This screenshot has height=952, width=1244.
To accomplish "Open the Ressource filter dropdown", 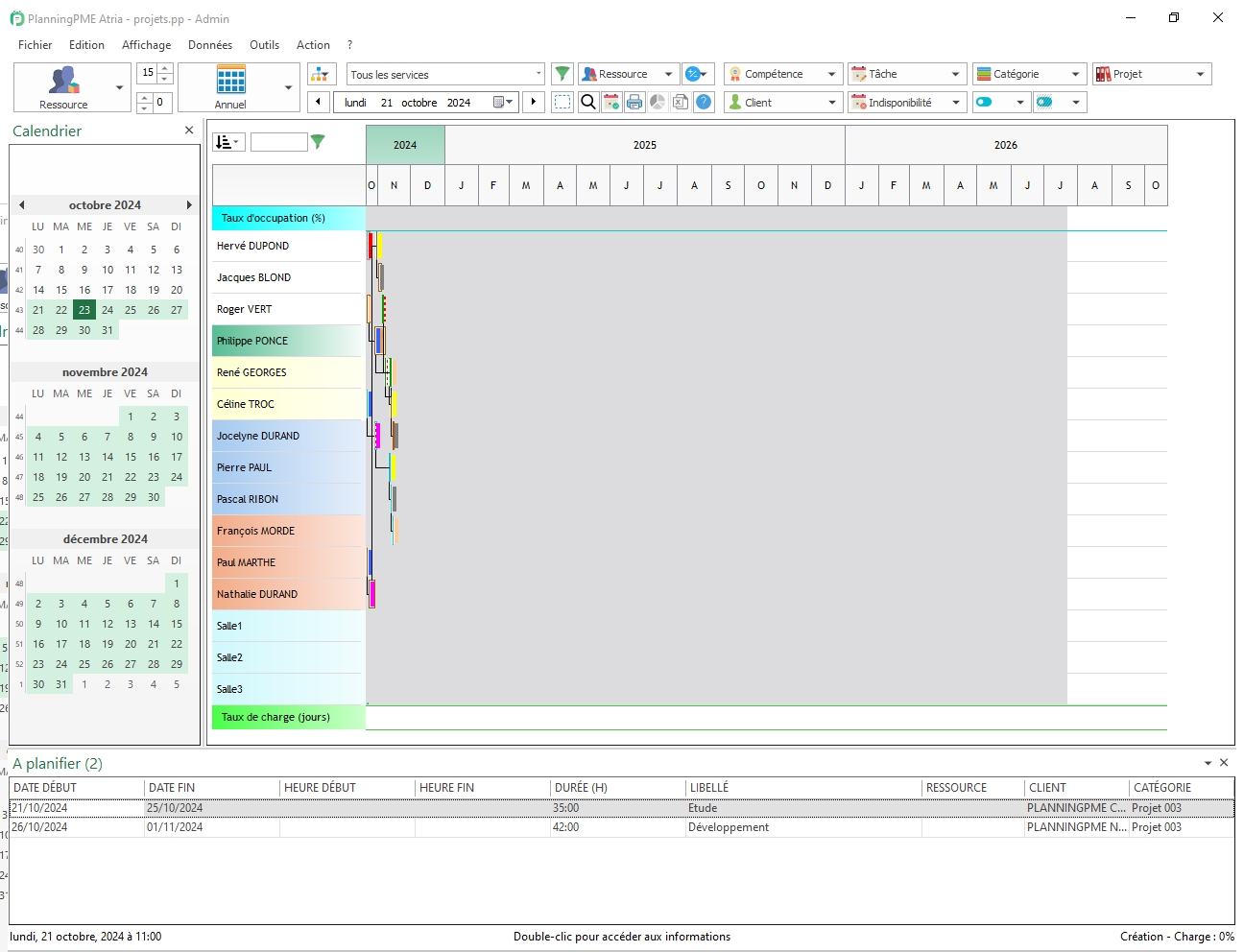I will pyautogui.click(x=669, y=74).
